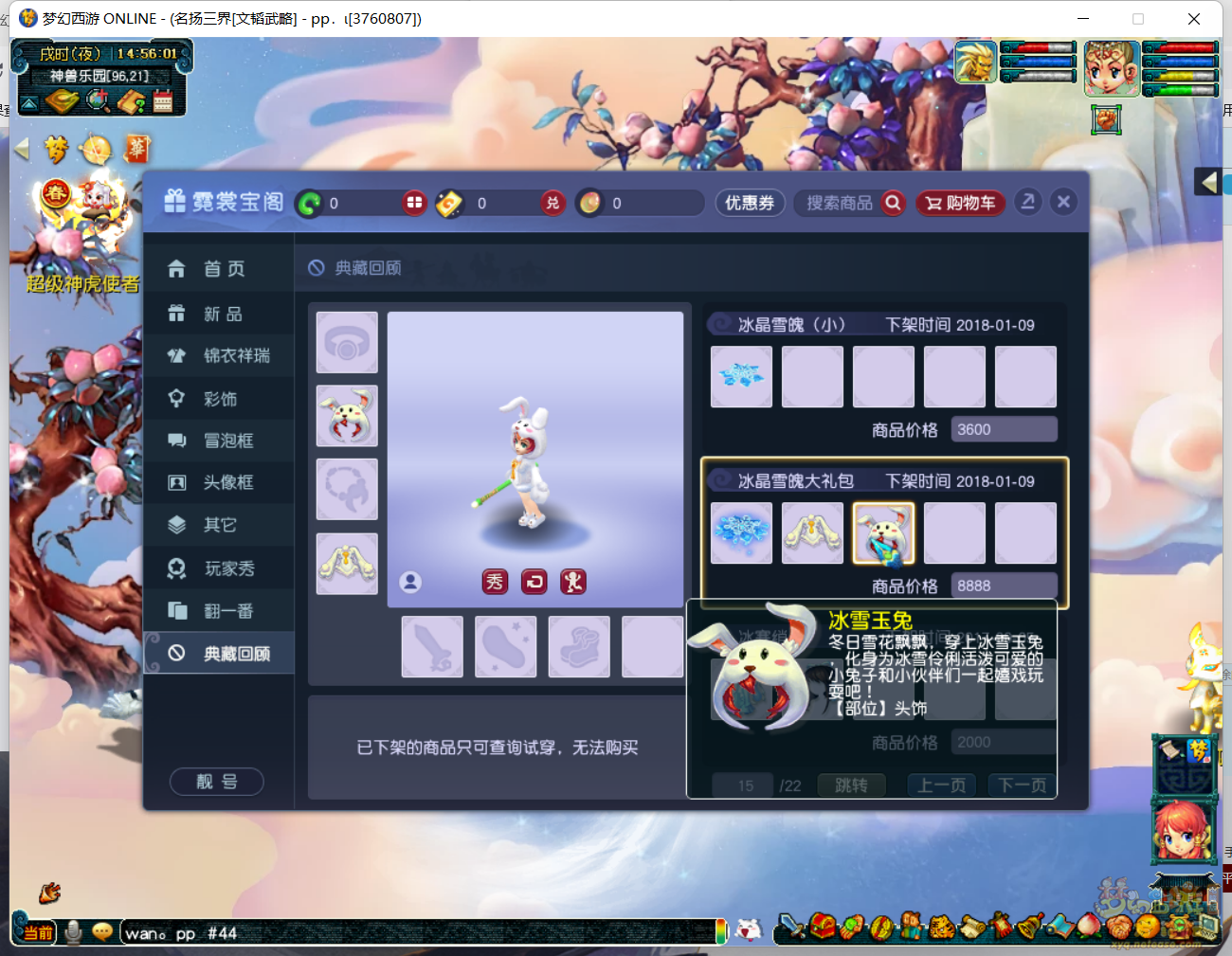Image resolution: width=1232 pixels, height=956 pixels.
Task: Open the 其它 category
Action: pyautogui.click(x=218, y=525)
